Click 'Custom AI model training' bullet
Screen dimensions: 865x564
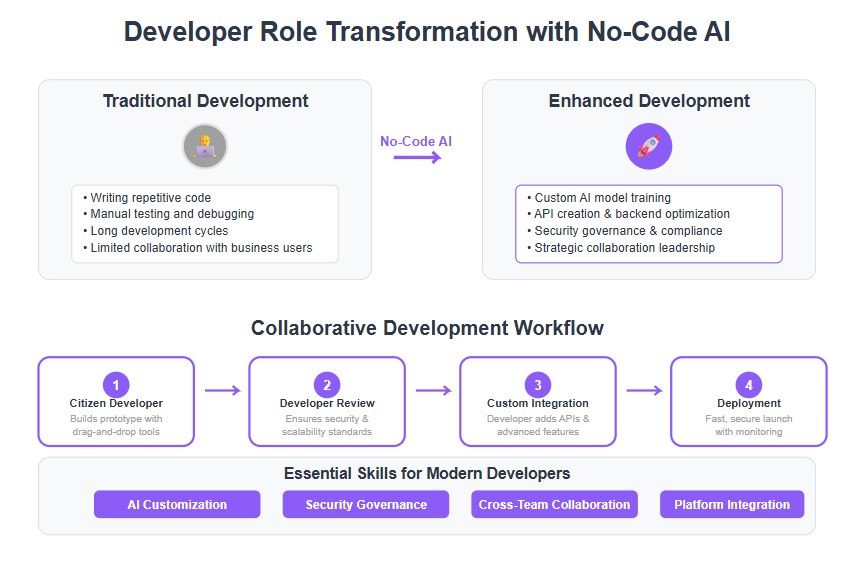(599, 198)
